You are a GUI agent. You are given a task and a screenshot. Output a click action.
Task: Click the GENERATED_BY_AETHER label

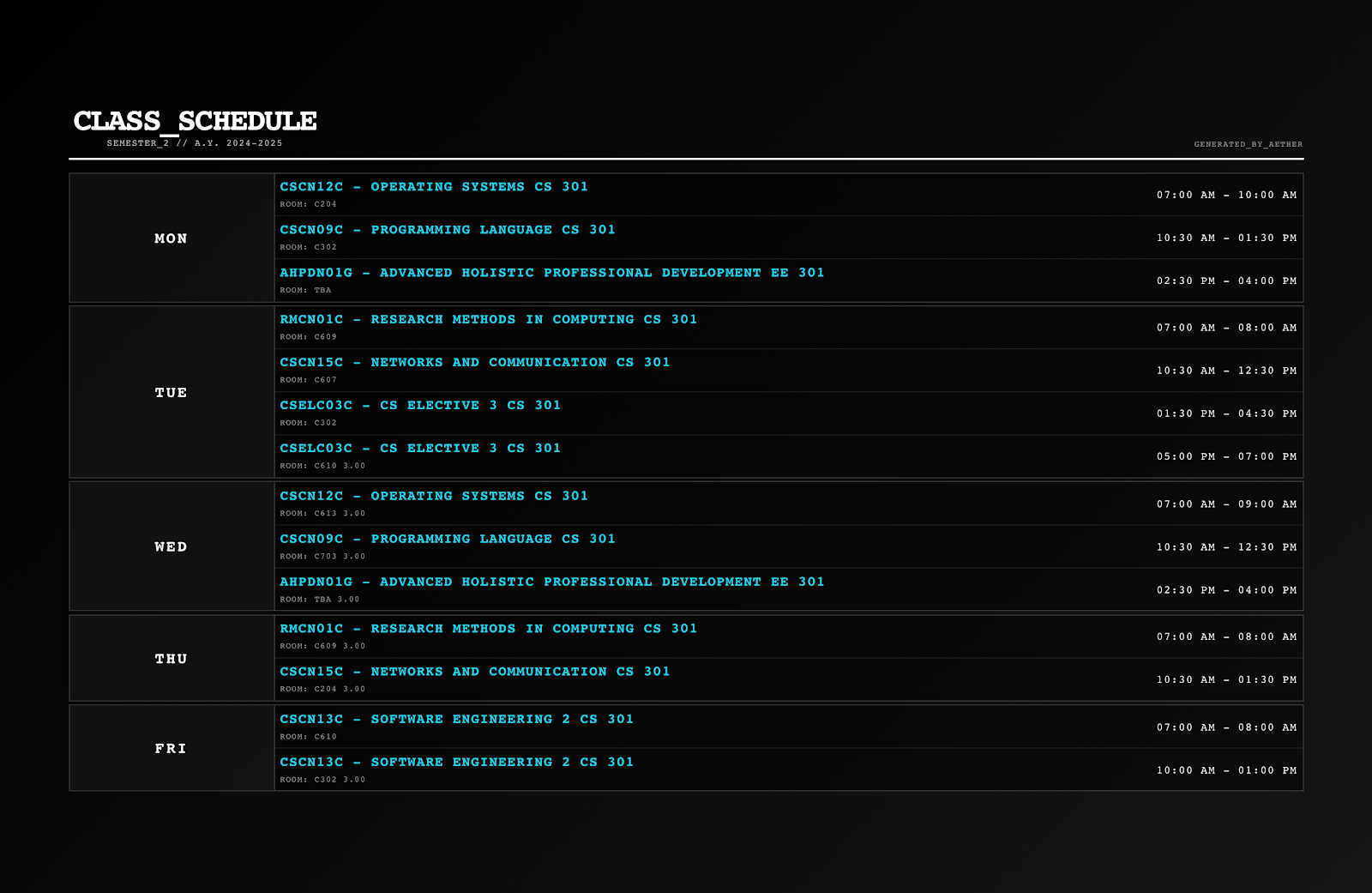click(1249, 144)
